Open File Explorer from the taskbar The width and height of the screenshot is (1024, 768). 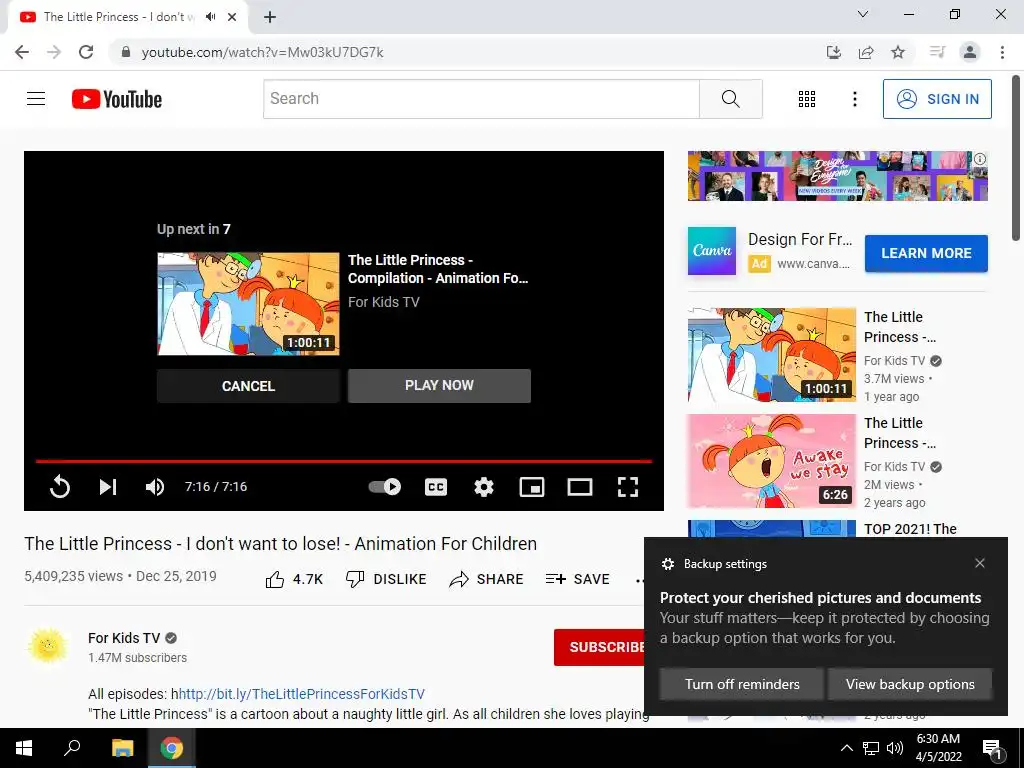(x=122, y=748)
